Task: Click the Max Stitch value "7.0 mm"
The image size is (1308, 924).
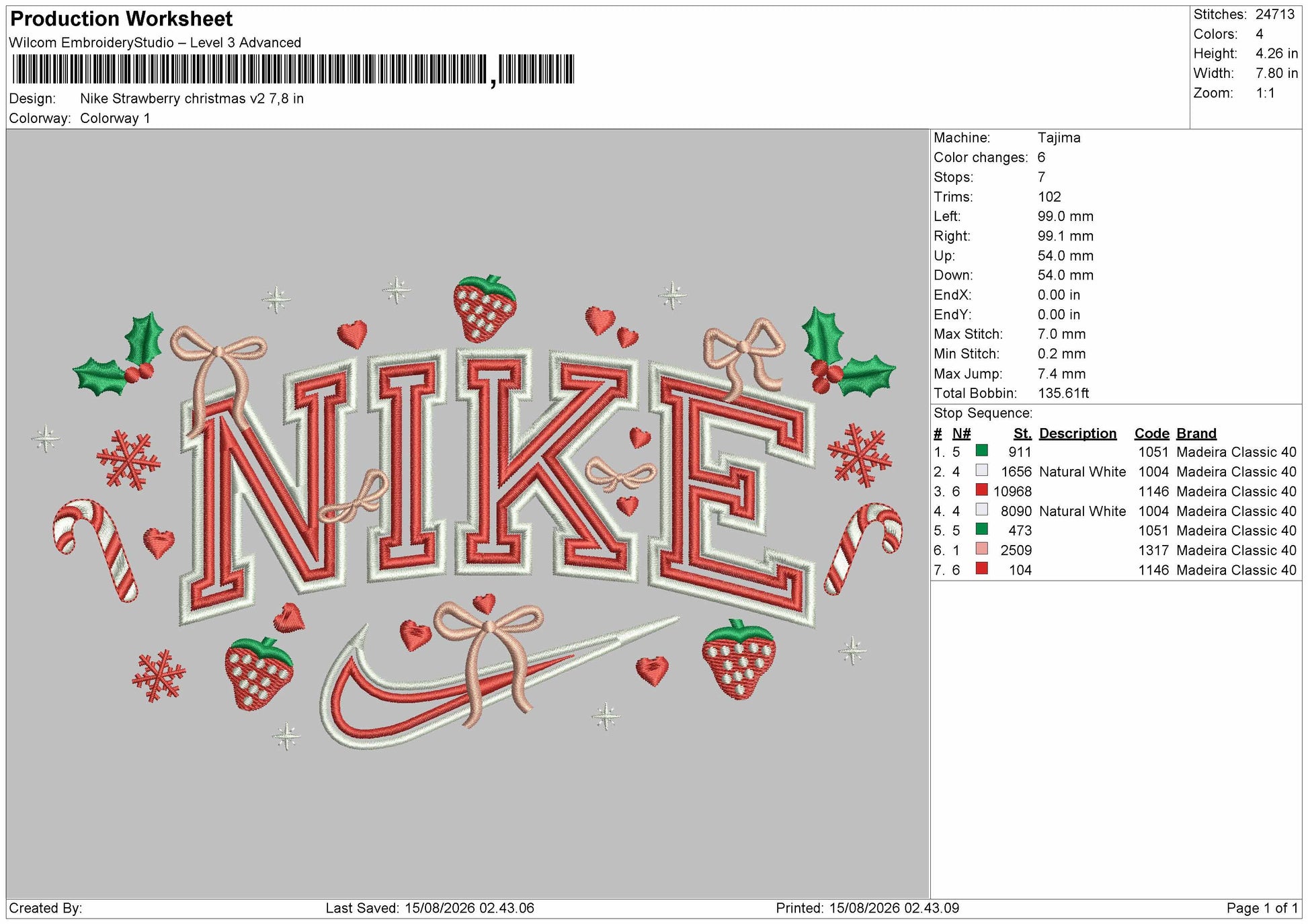Action: [1061, 334]
